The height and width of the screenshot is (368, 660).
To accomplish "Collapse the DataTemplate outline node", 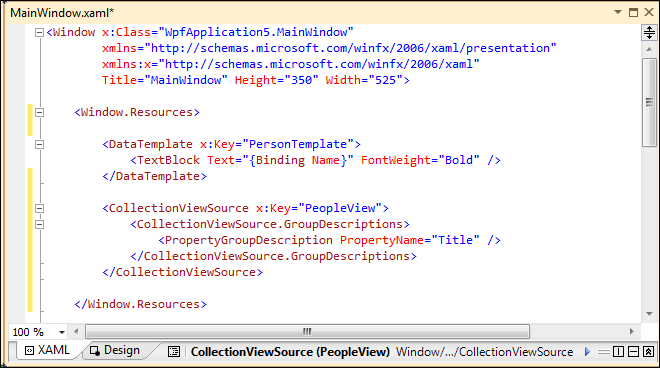I will 39,144.
